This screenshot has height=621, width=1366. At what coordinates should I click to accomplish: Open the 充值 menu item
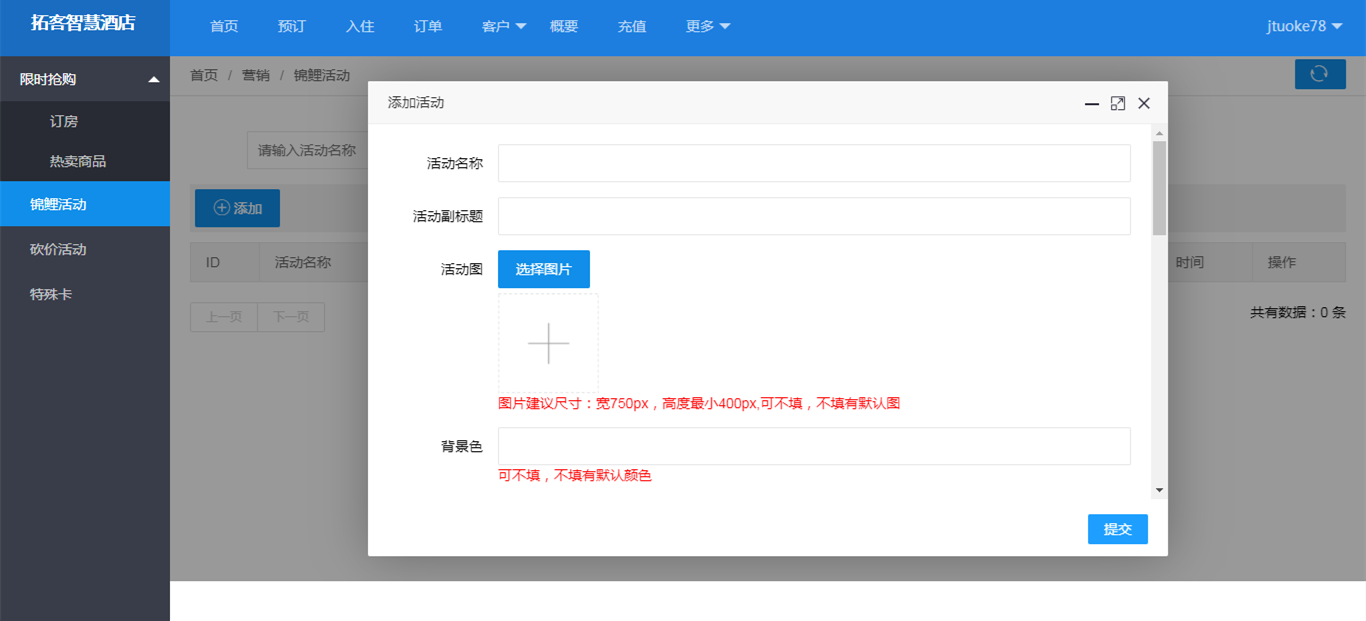pyautogui.click(x=632, y=27)
